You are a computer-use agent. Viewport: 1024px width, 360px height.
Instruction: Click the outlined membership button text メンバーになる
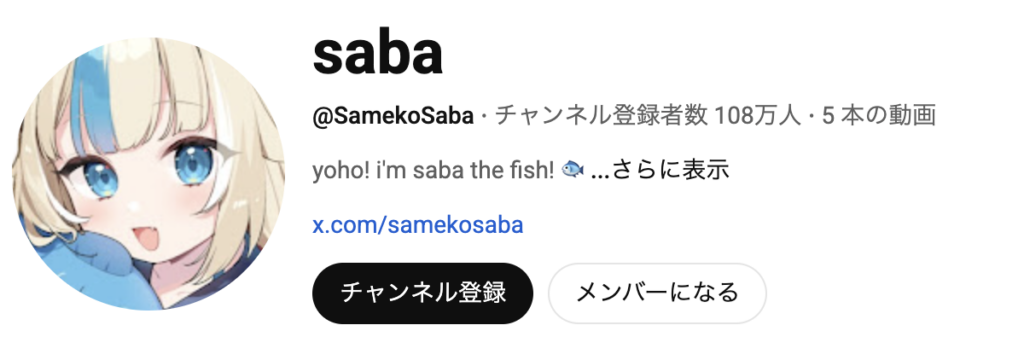656,293
